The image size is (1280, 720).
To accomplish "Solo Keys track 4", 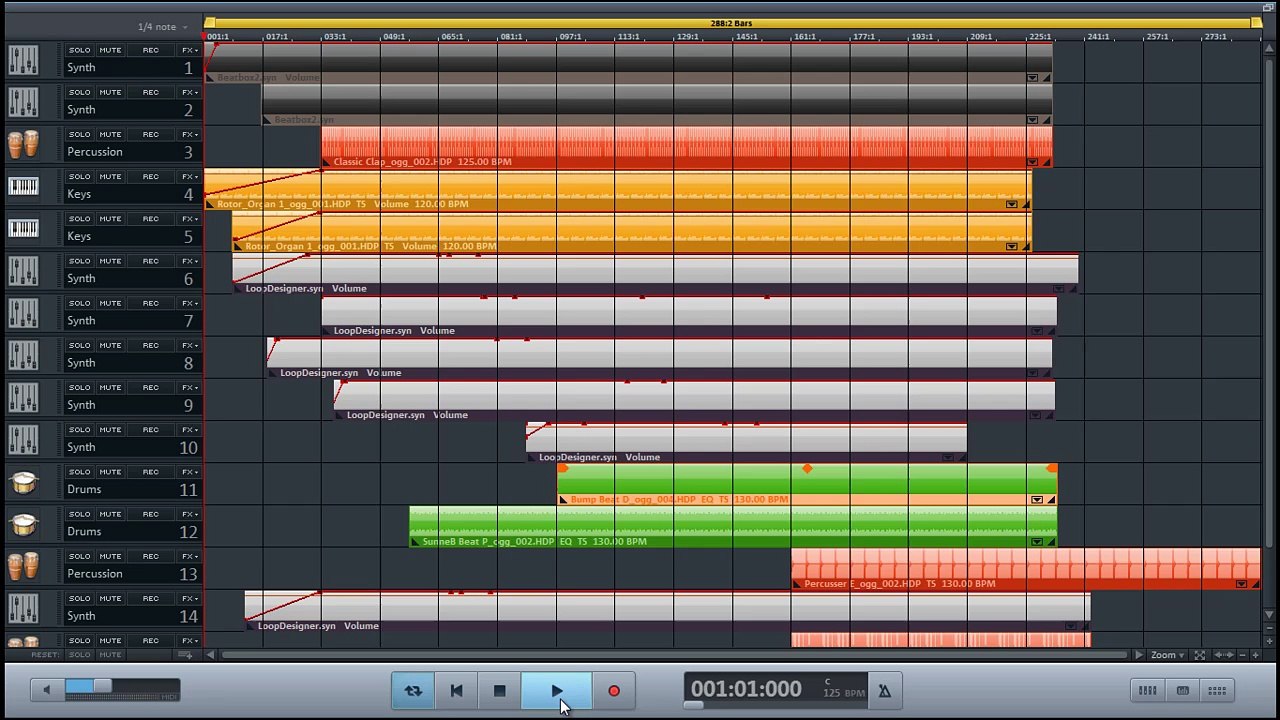I will [x=79, y=176].
